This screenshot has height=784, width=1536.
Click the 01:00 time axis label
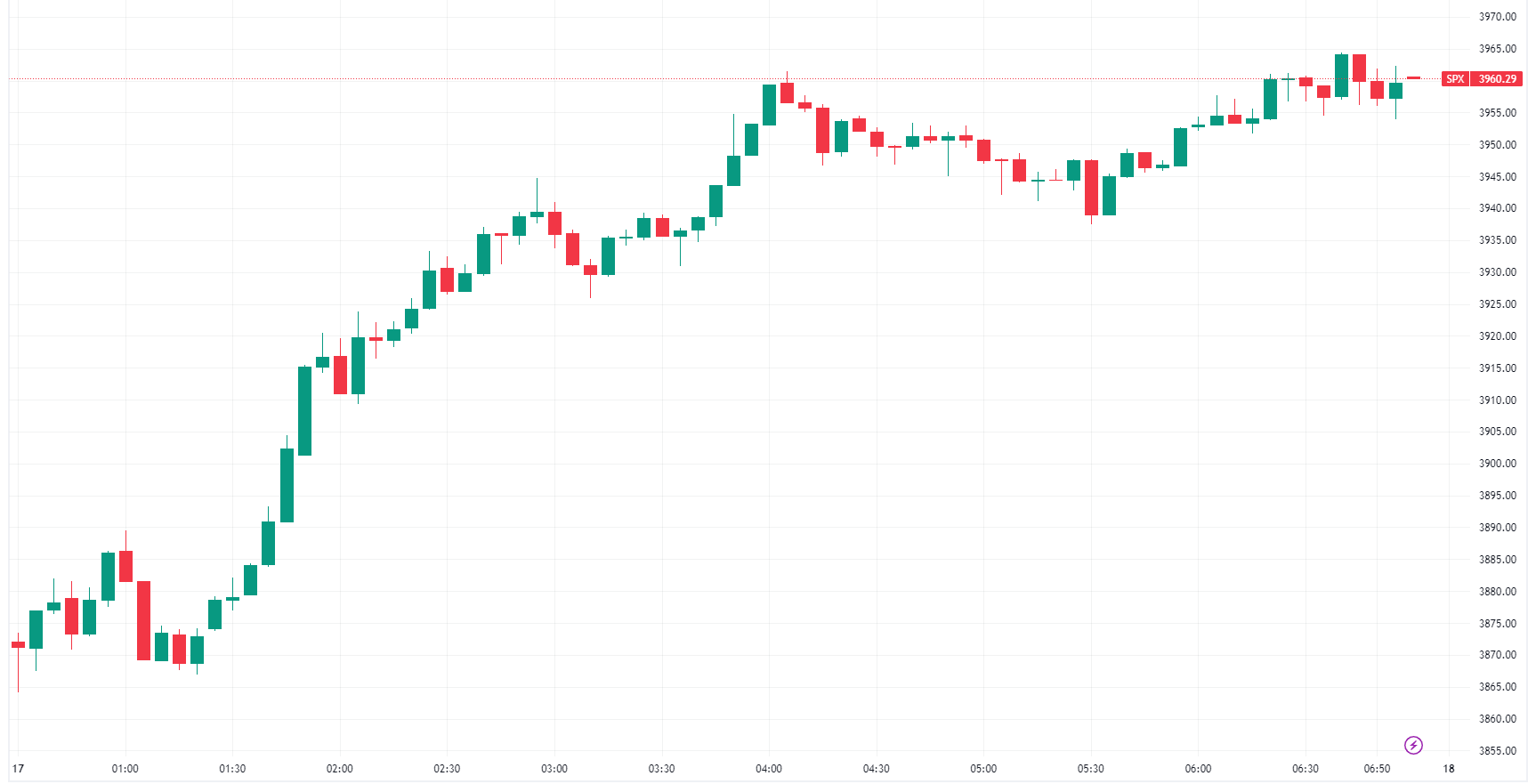pyautogui.click(x=125, y=769)
